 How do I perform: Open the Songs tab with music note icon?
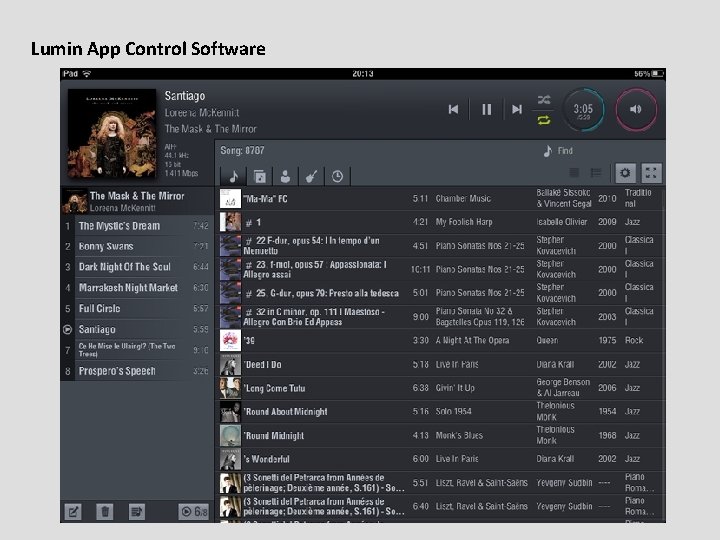coord(233,176)
